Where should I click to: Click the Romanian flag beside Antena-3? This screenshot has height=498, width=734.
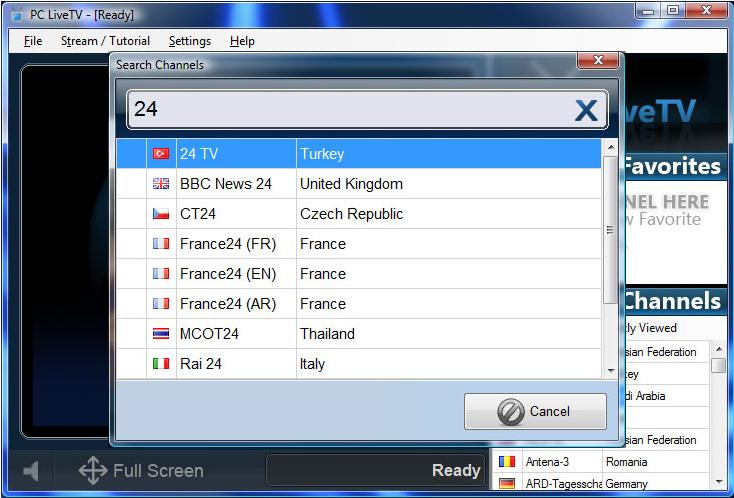pyautogui.click(x=506, y=461)
